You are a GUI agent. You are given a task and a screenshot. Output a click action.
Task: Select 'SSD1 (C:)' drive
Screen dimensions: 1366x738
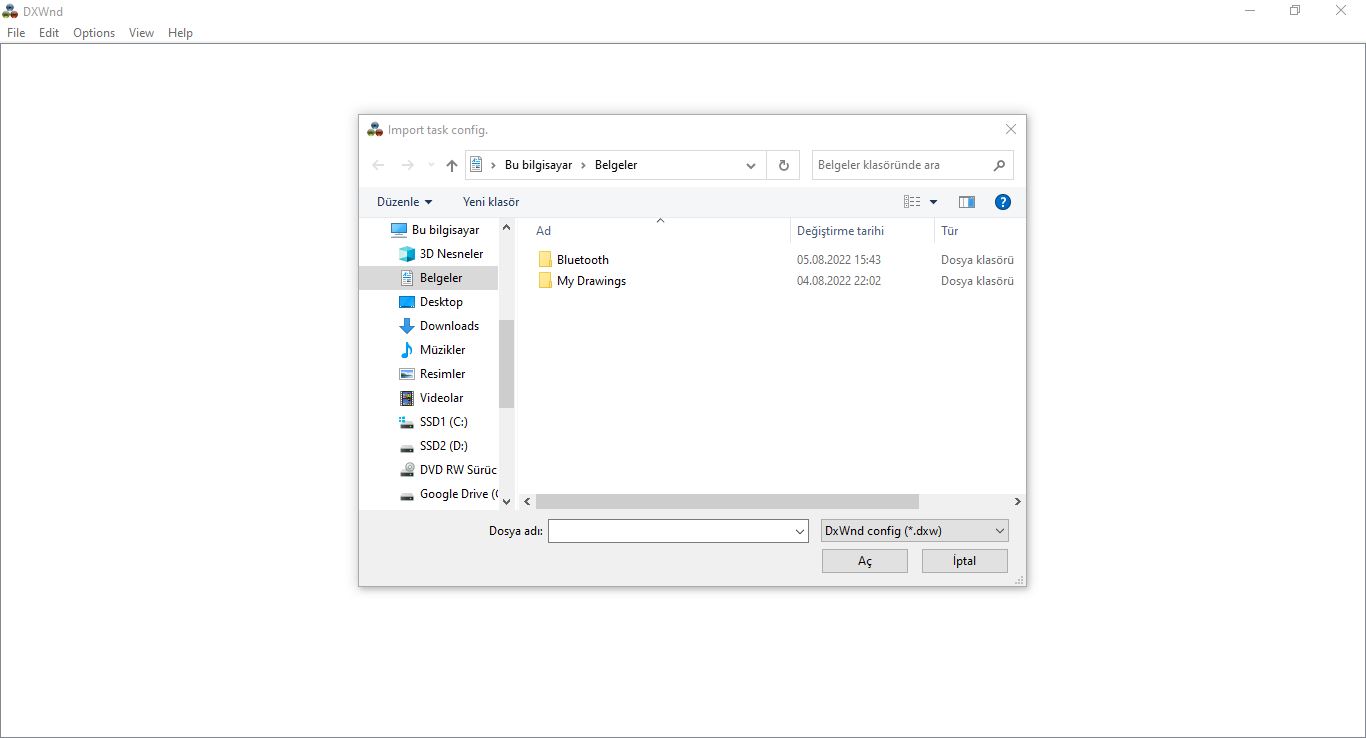443,422
